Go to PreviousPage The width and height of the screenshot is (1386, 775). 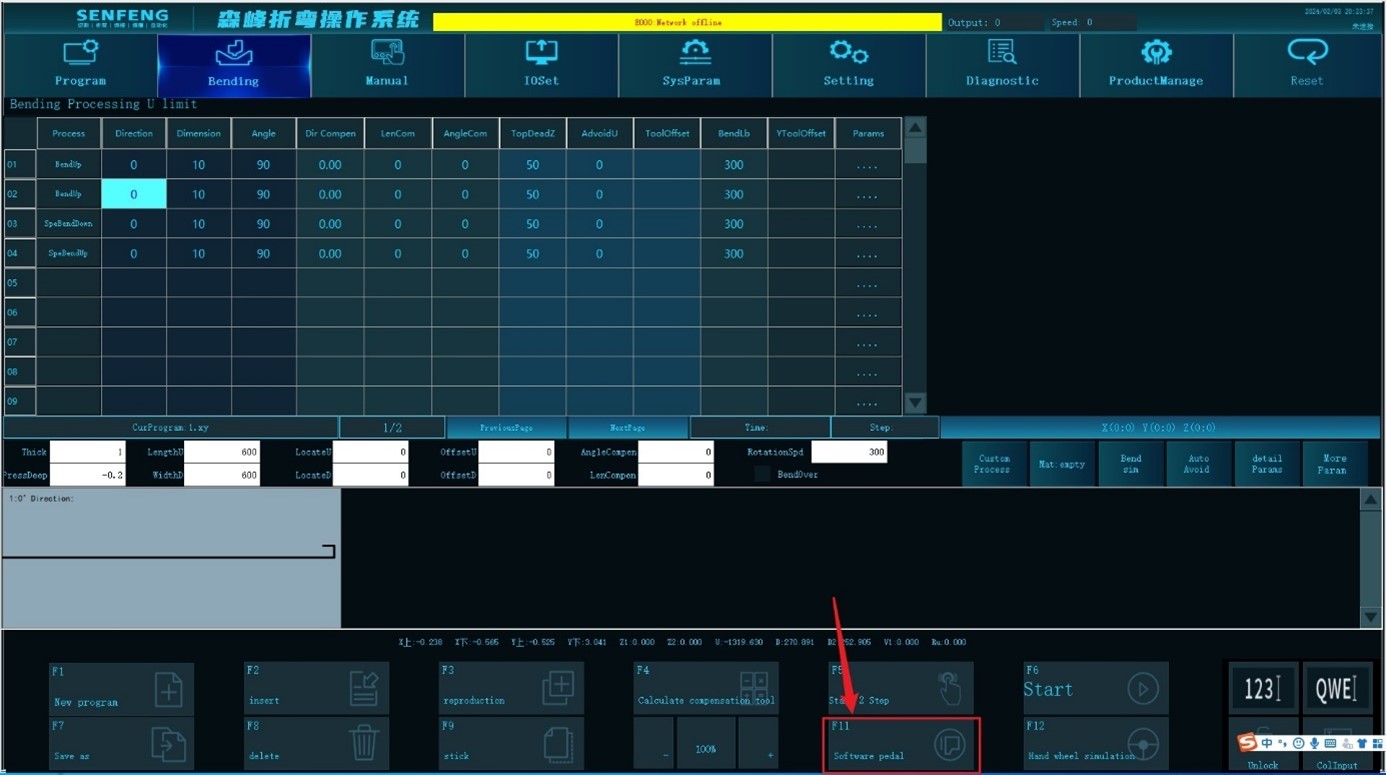tap(507, 428)
